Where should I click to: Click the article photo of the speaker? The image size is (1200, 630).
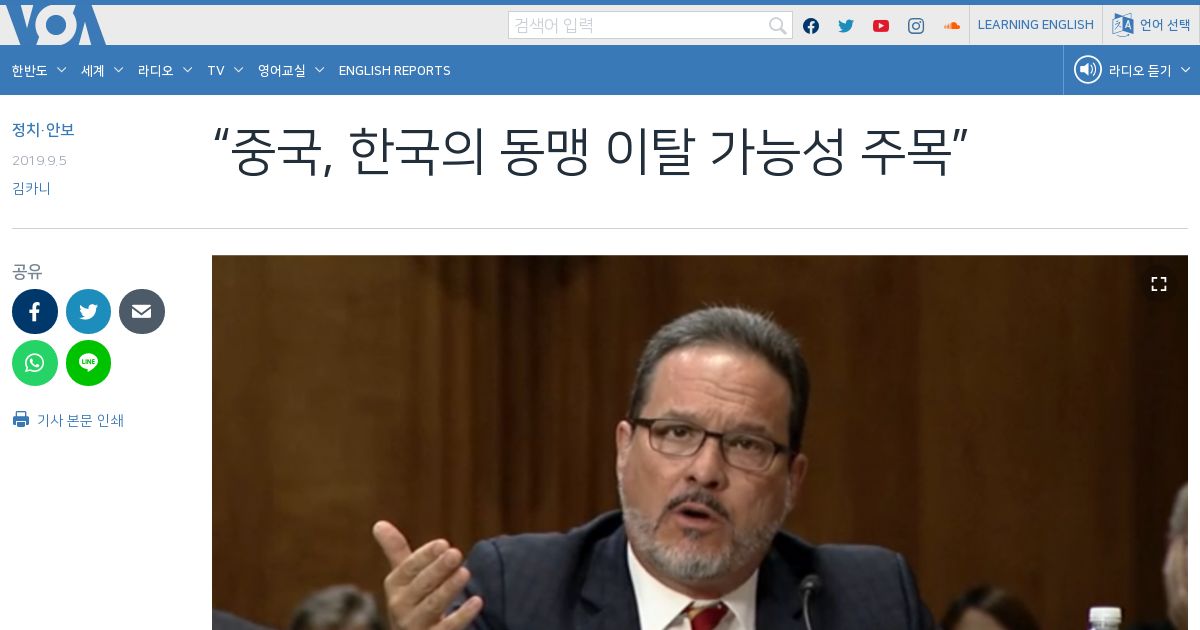point(700,443)
